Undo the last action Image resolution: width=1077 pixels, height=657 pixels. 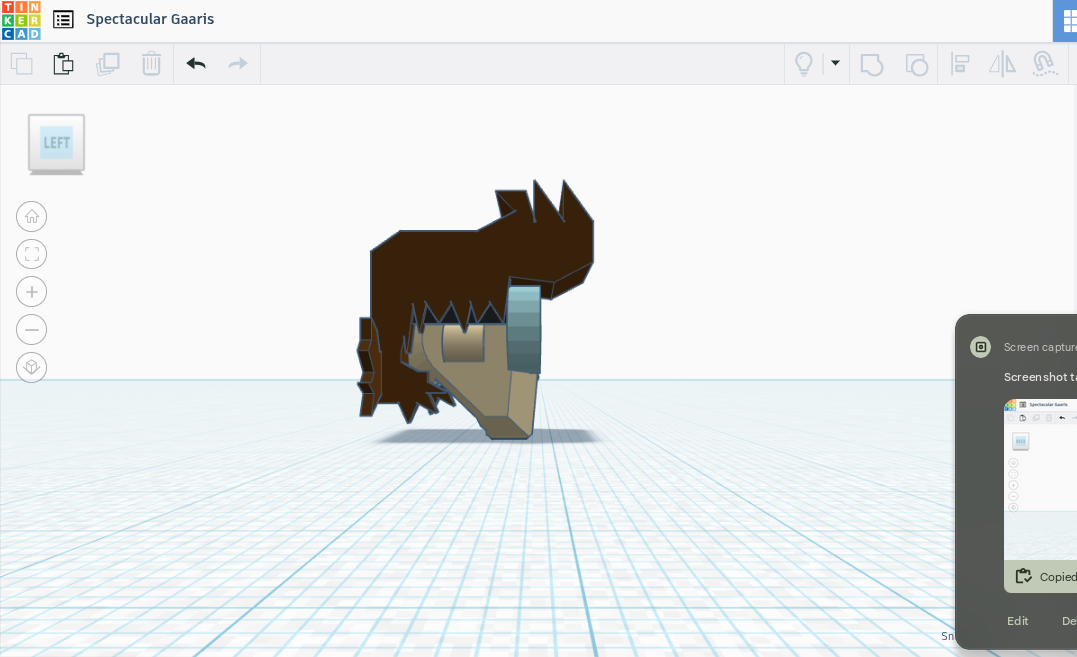pyautogui.click(x=196, y=64)
